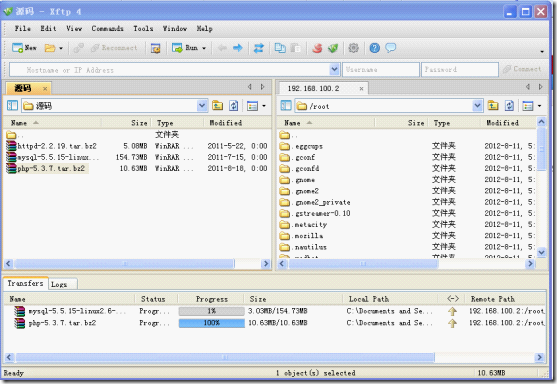
Task: Click the Password input field
Action: coord(459,70)
